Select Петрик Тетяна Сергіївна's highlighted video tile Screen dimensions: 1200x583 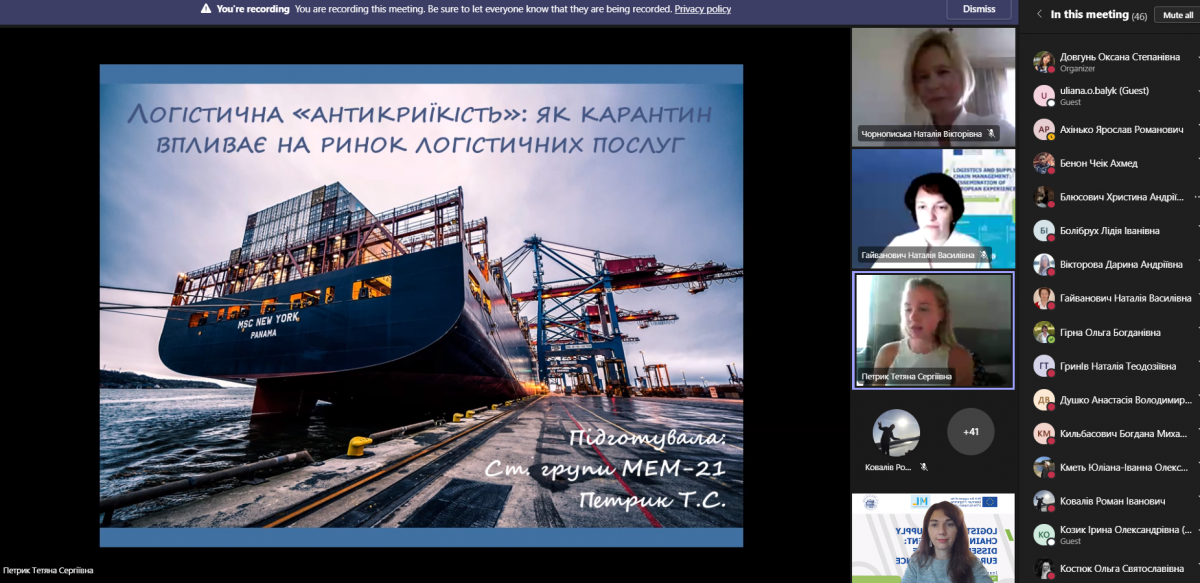click(x=933, y=330)
